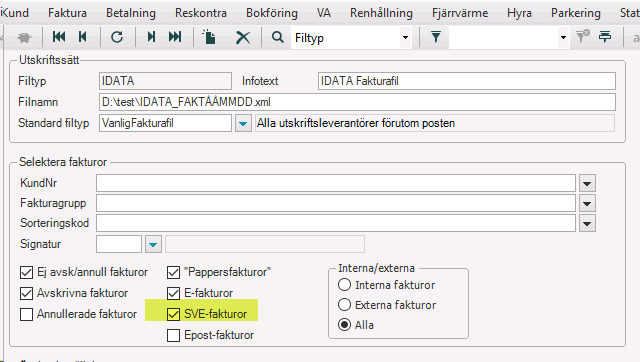Copy record with the documents icon
Viewport: 640px width, 362px height.
tap(209, 37)
